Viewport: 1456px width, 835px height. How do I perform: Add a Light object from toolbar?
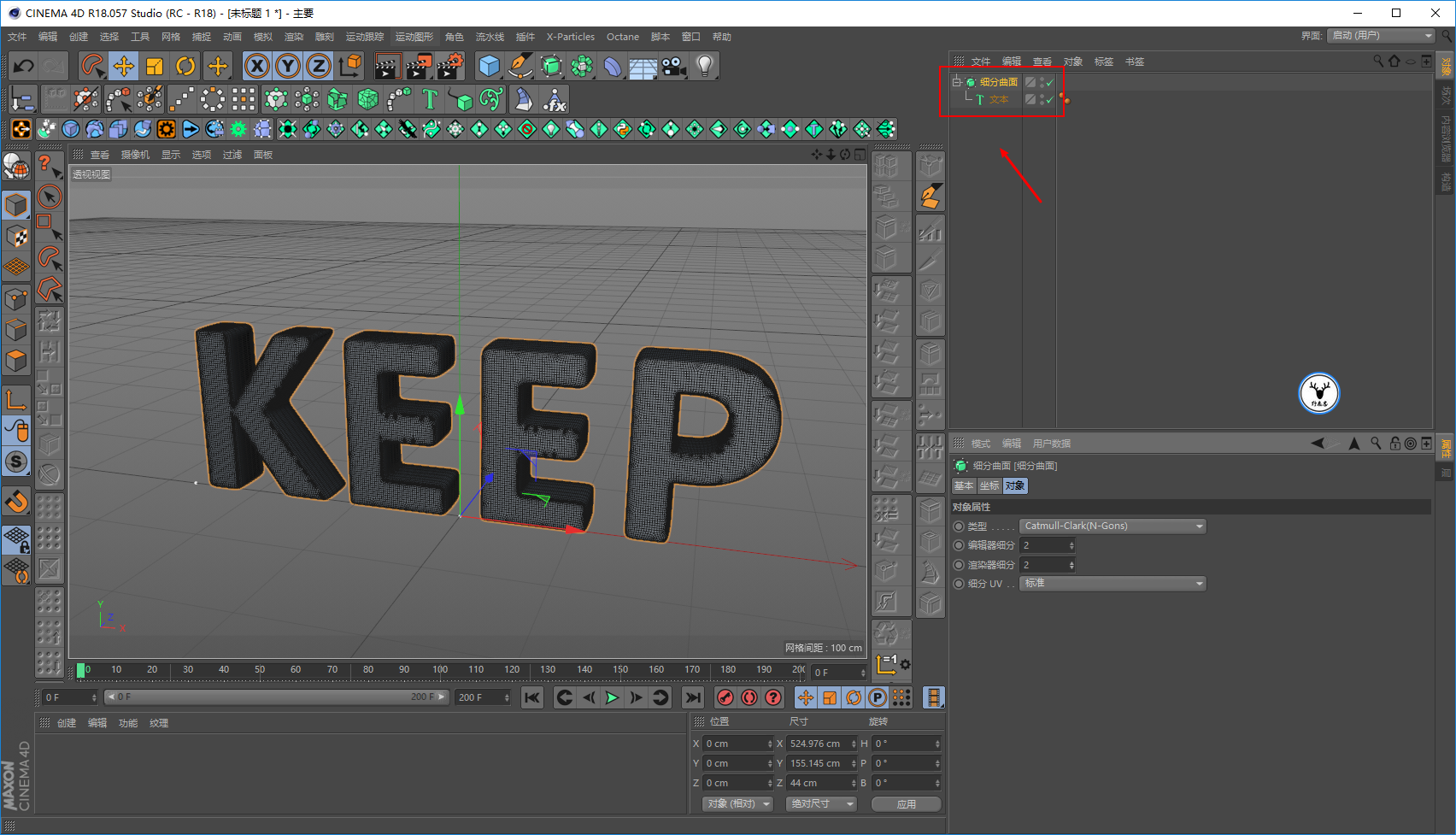pyautogui.click(x=704, y=66)
